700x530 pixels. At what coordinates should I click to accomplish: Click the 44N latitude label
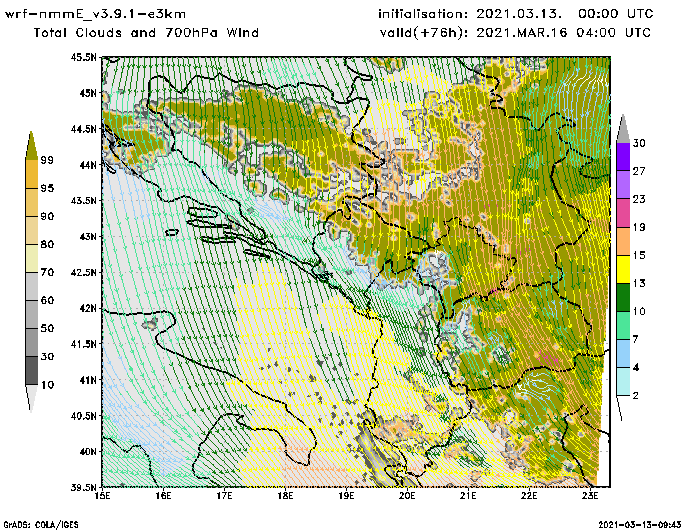(88, 165)
